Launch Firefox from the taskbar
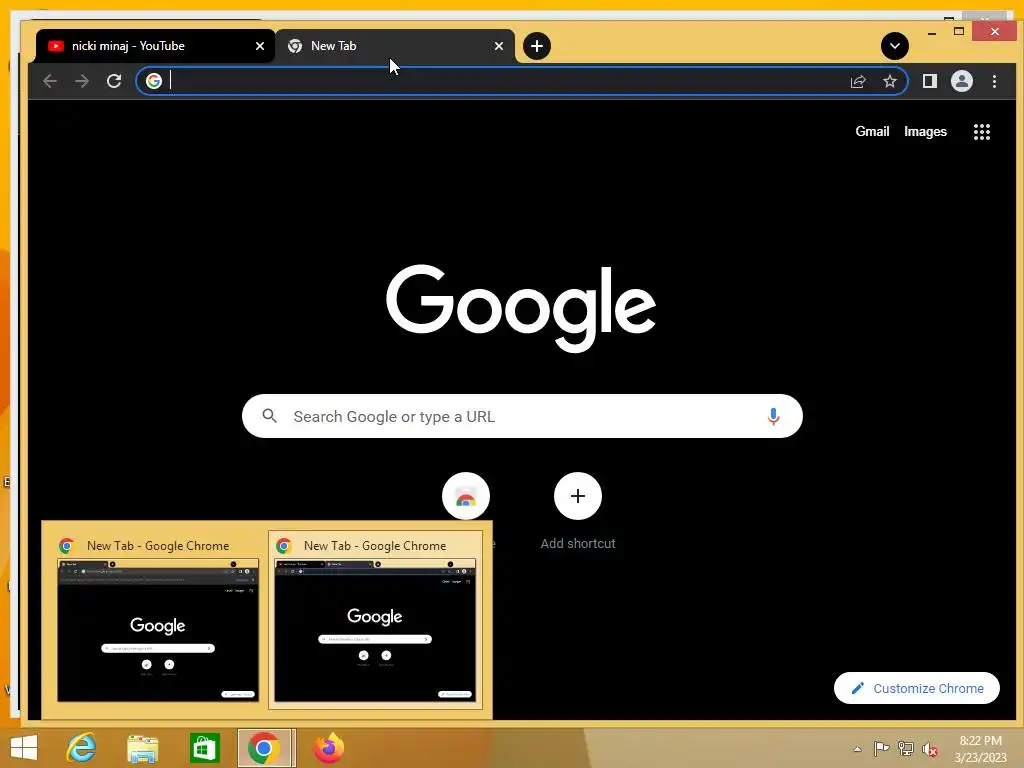 coord(328,748)
